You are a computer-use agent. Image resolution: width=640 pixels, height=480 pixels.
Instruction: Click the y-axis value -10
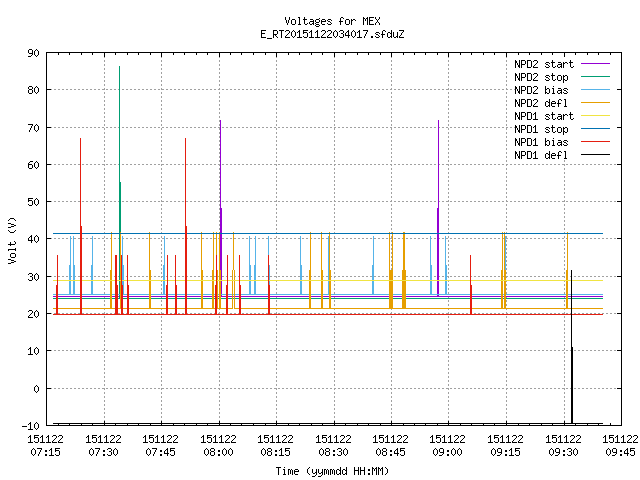click(31, 426)
